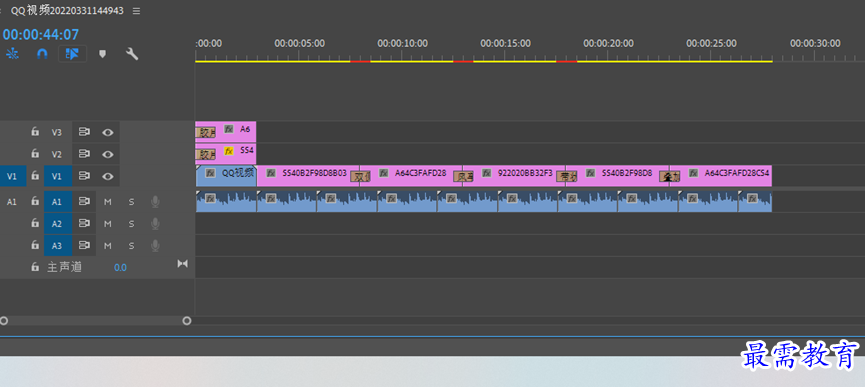Toggle sync lock on V3 track

point(84,132)
